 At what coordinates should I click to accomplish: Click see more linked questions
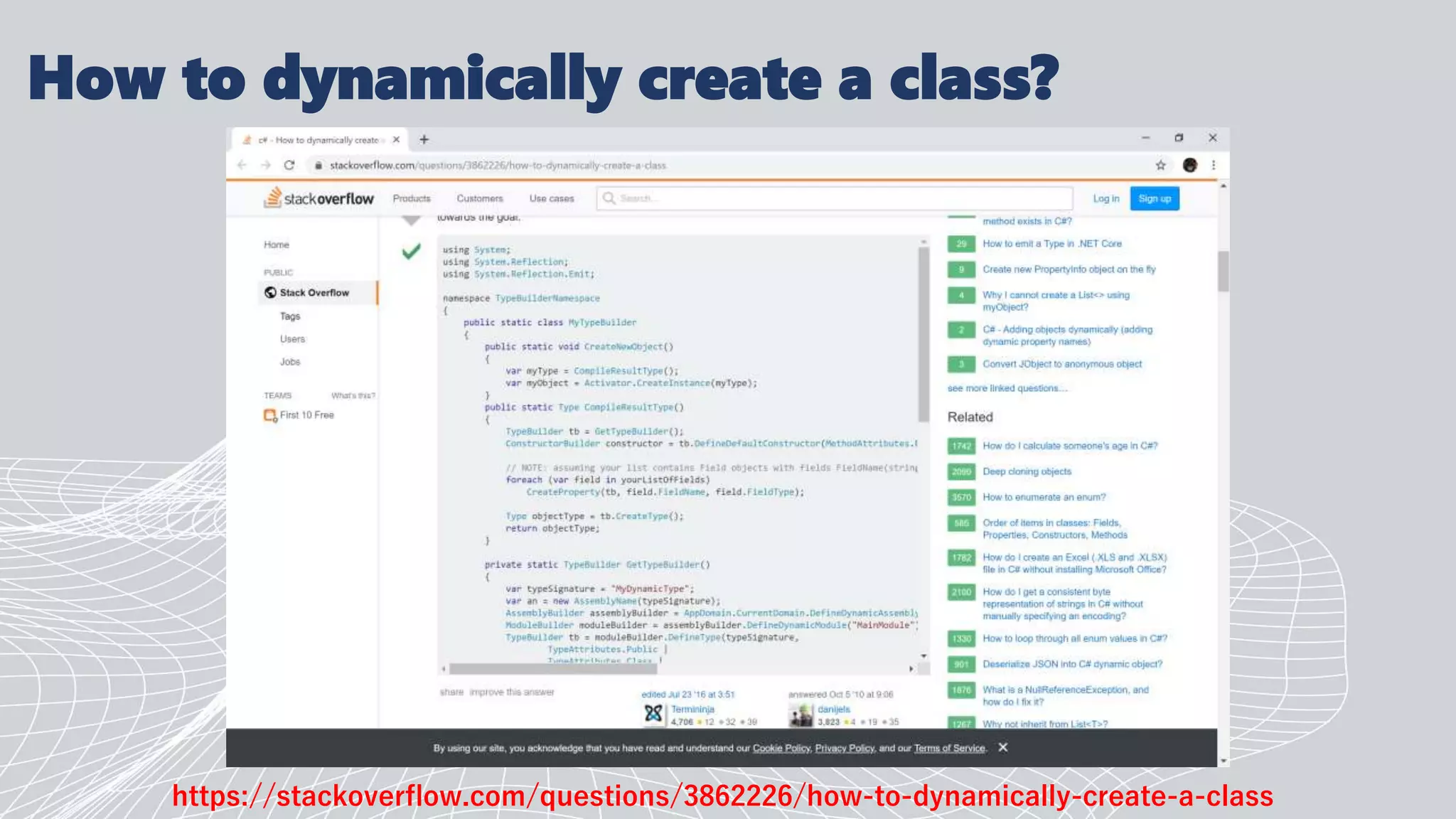coord(1007,388)
